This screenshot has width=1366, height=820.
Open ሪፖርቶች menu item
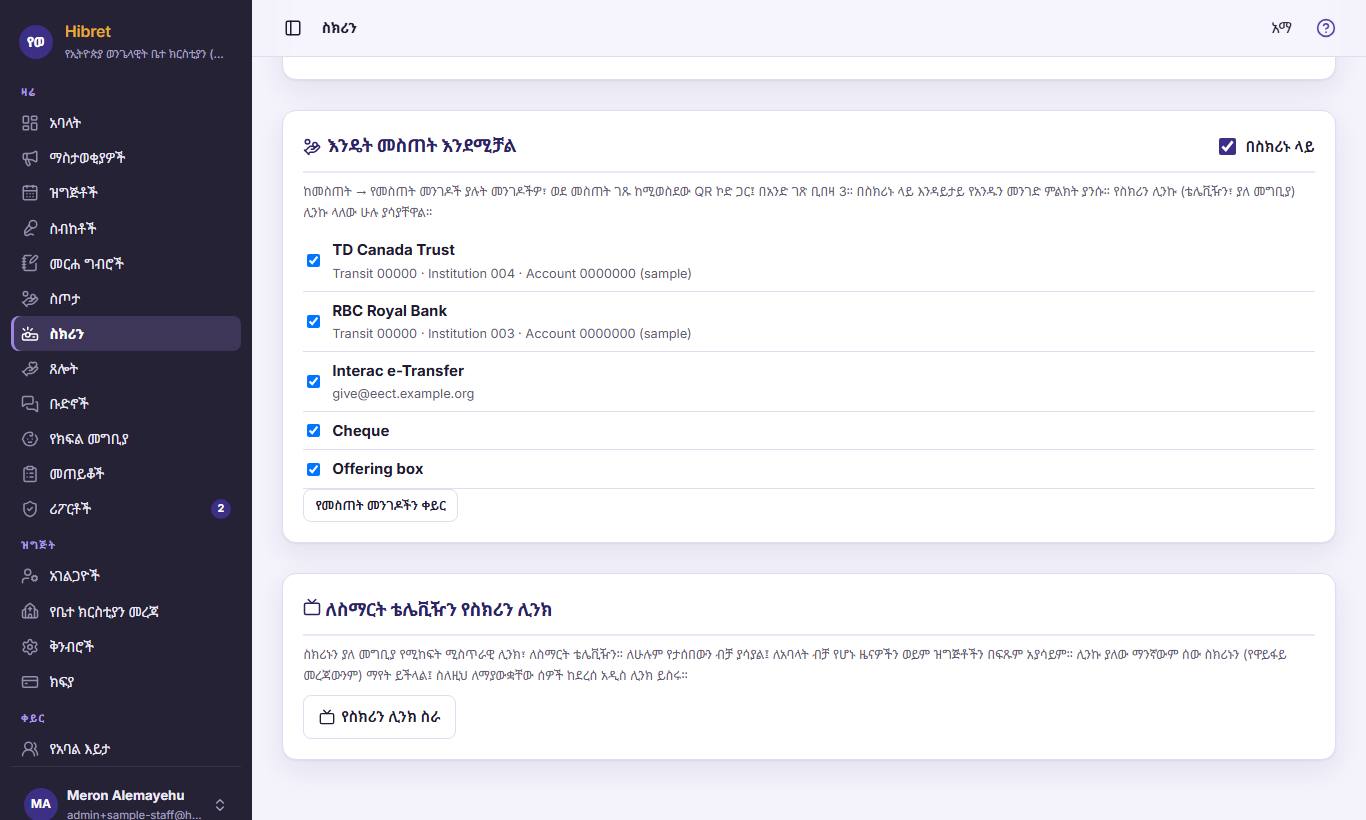(x=126, y=509)
